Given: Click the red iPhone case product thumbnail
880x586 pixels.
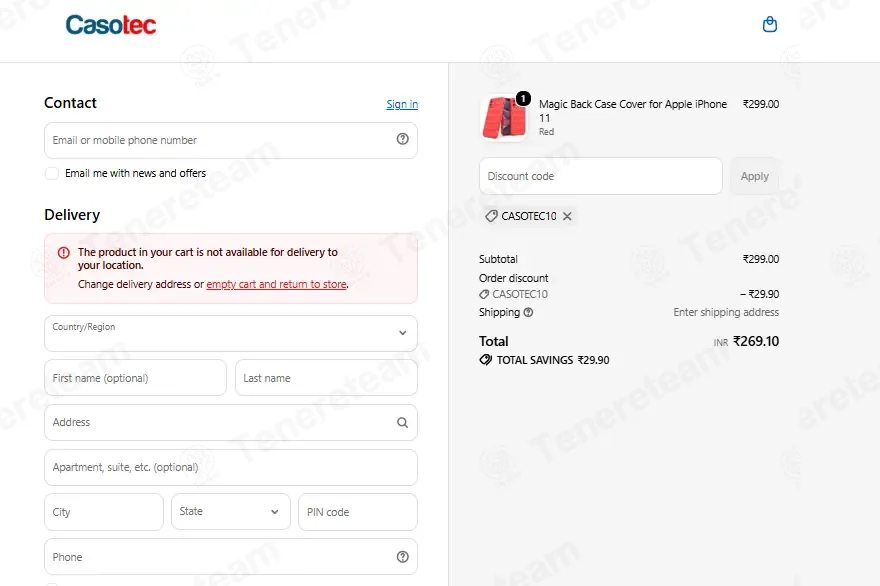Looking at the screenshot, I should point(505,117).
